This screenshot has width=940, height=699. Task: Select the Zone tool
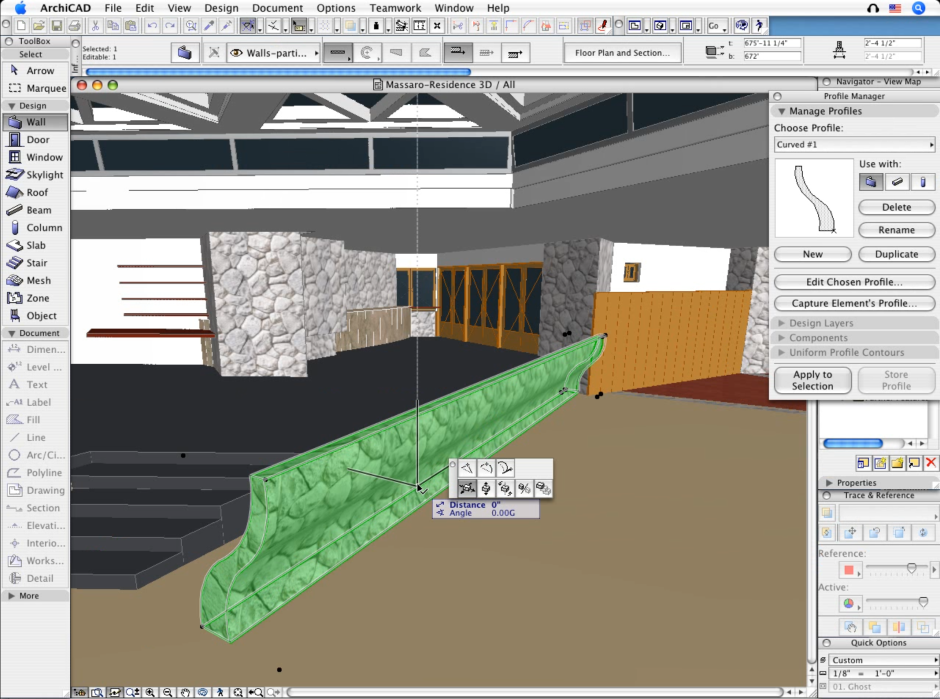35,298
